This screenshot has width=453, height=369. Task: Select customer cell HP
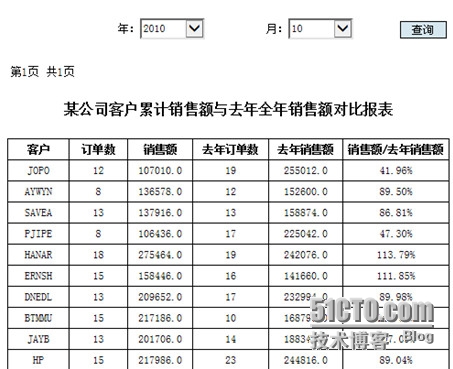[x=38, y=360]
